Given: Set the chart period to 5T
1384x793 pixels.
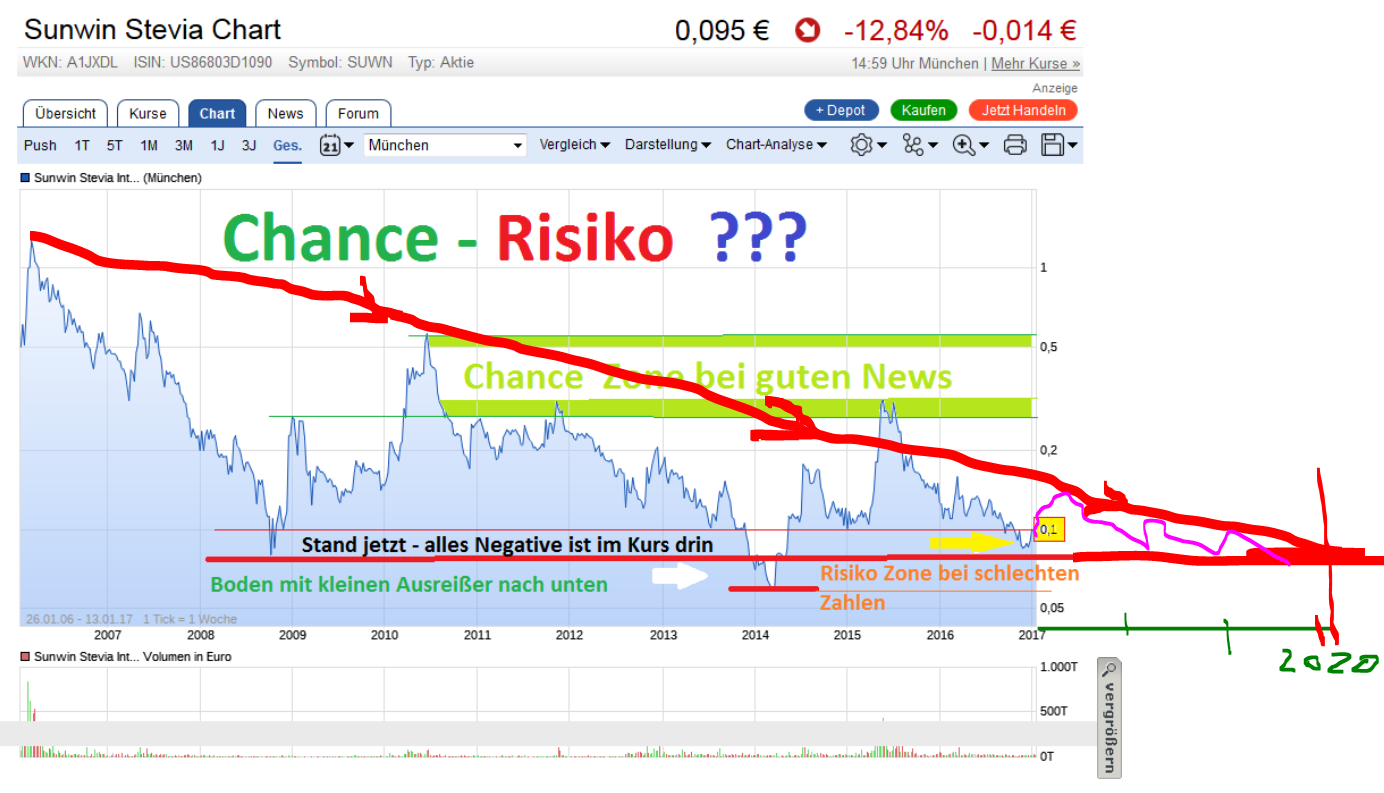Looking at the screenshot, I should tap(115, 145).
